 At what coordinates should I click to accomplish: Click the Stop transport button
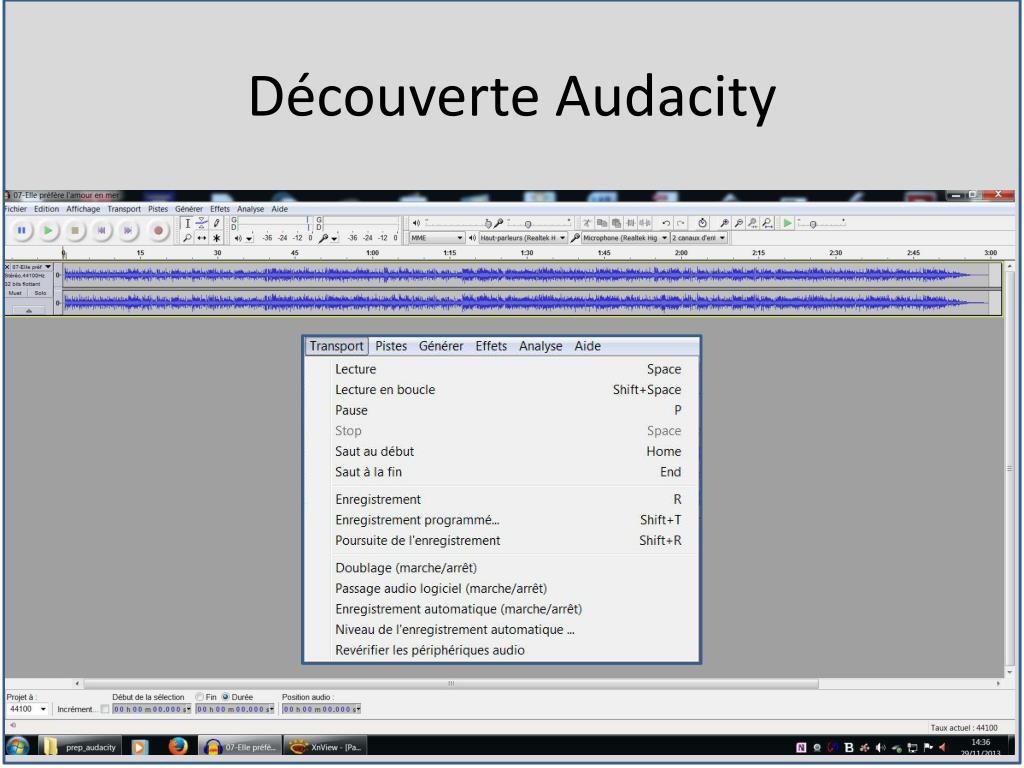click(74, 231)
